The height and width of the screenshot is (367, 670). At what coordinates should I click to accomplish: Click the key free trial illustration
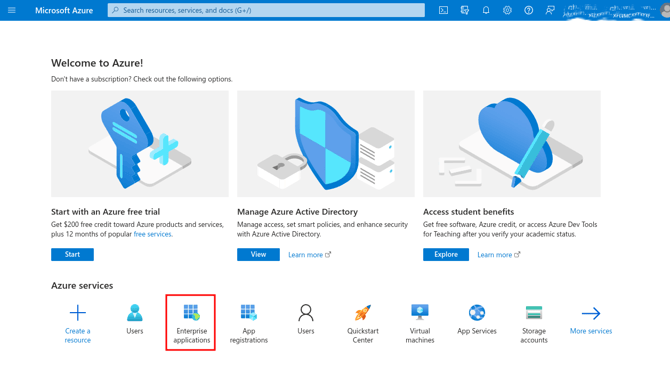(140, 144)
